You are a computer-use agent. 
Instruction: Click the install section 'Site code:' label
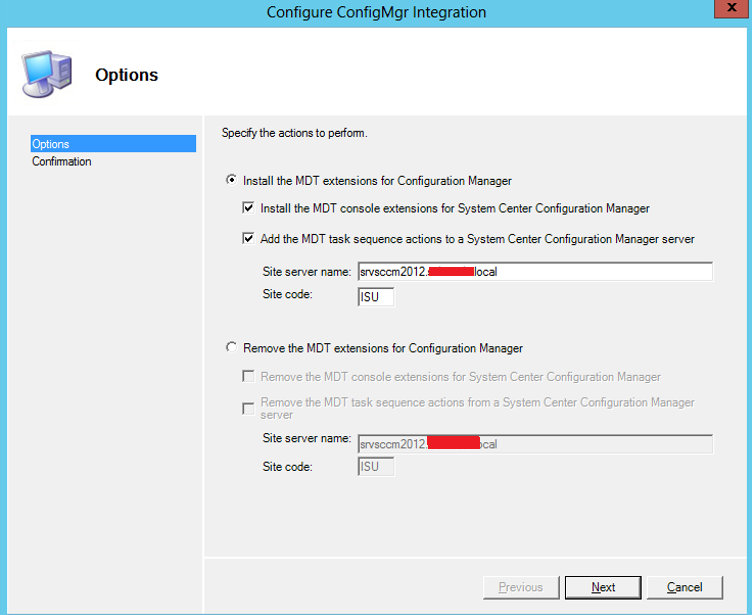(x=287, y=294)
